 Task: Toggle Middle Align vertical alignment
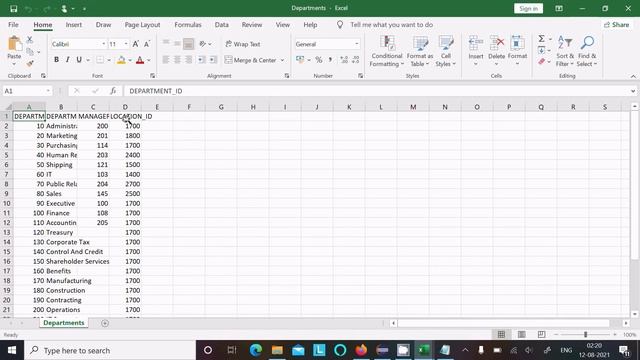177,44
